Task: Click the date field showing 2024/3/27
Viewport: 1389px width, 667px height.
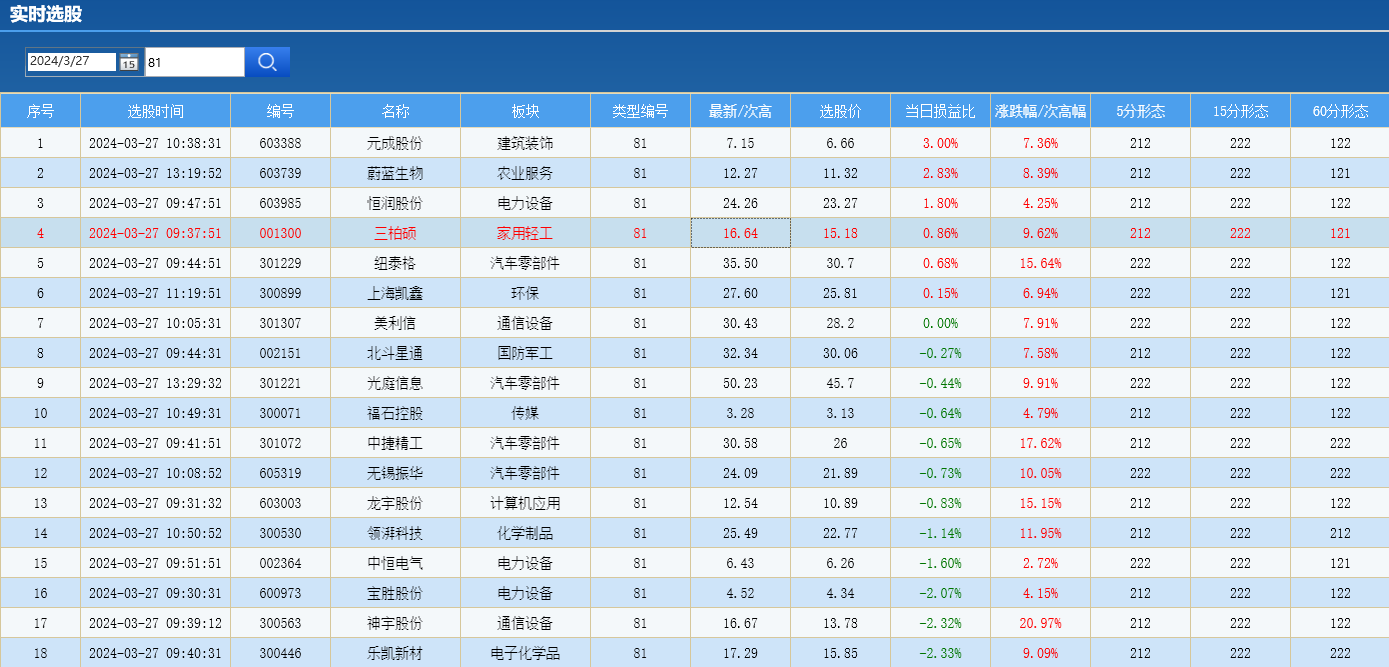Action: 71,61
